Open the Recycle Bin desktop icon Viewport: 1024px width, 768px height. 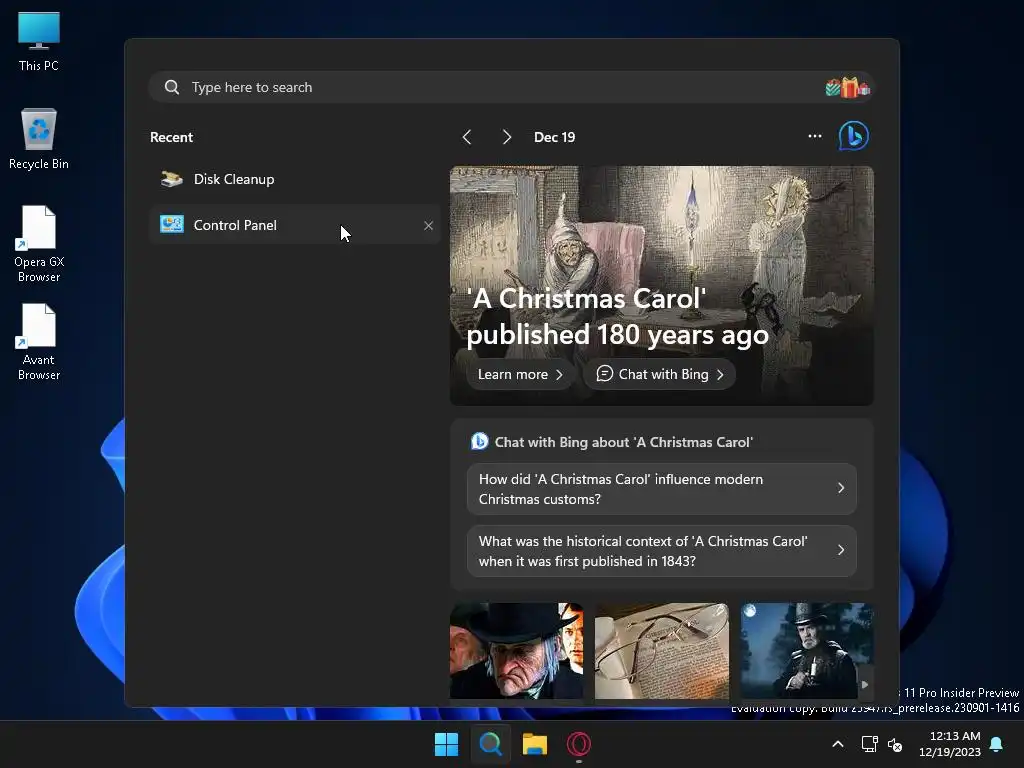click(39, 139)
